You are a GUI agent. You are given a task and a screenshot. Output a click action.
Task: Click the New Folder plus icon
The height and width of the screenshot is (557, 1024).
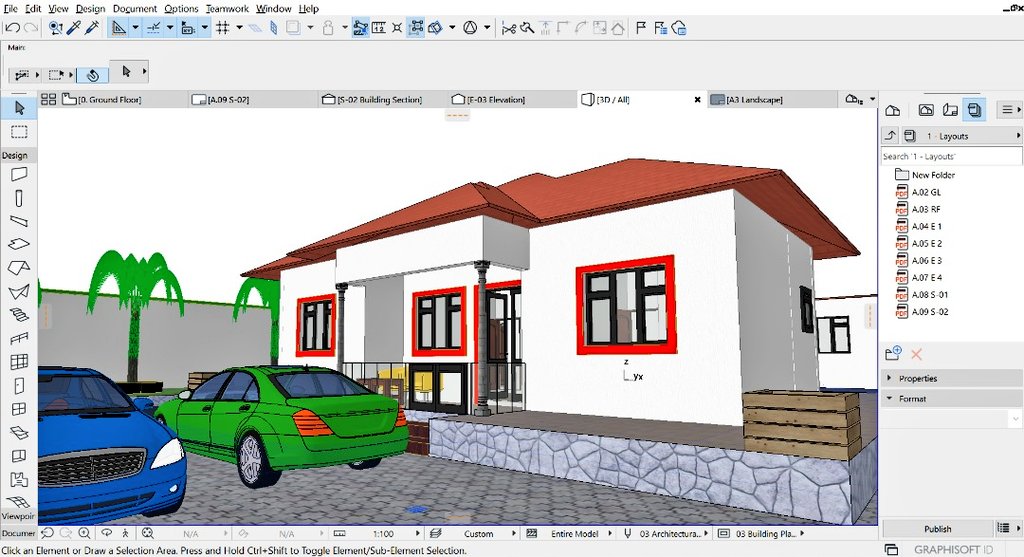[893, 354]
